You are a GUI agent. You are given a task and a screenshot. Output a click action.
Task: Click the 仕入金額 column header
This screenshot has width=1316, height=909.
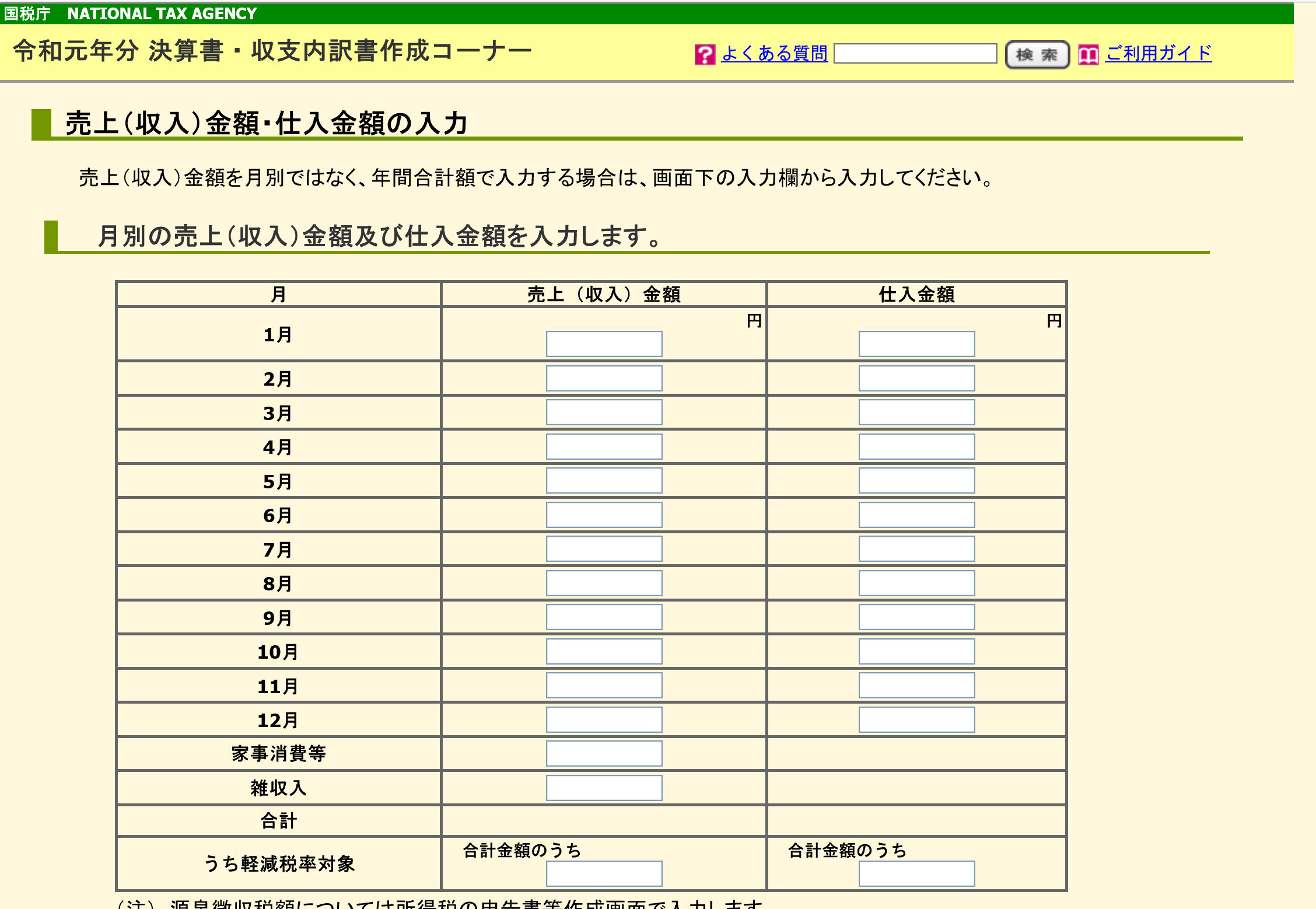916,294
